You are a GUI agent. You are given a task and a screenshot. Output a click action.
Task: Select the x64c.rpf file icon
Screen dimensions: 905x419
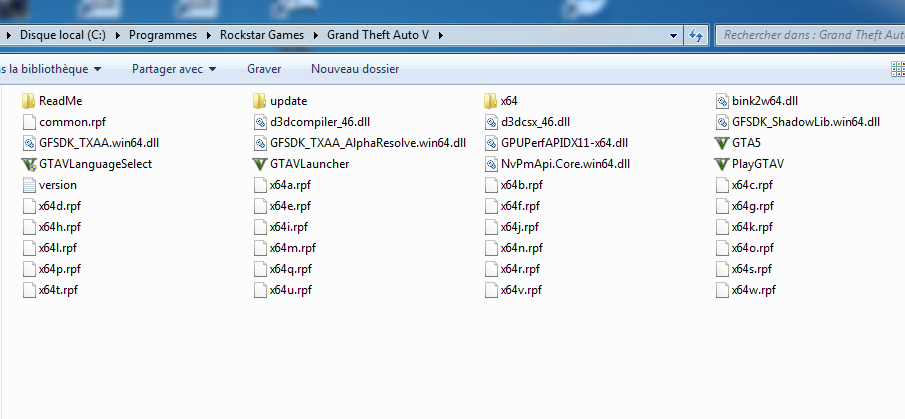[x=722, y=185]
